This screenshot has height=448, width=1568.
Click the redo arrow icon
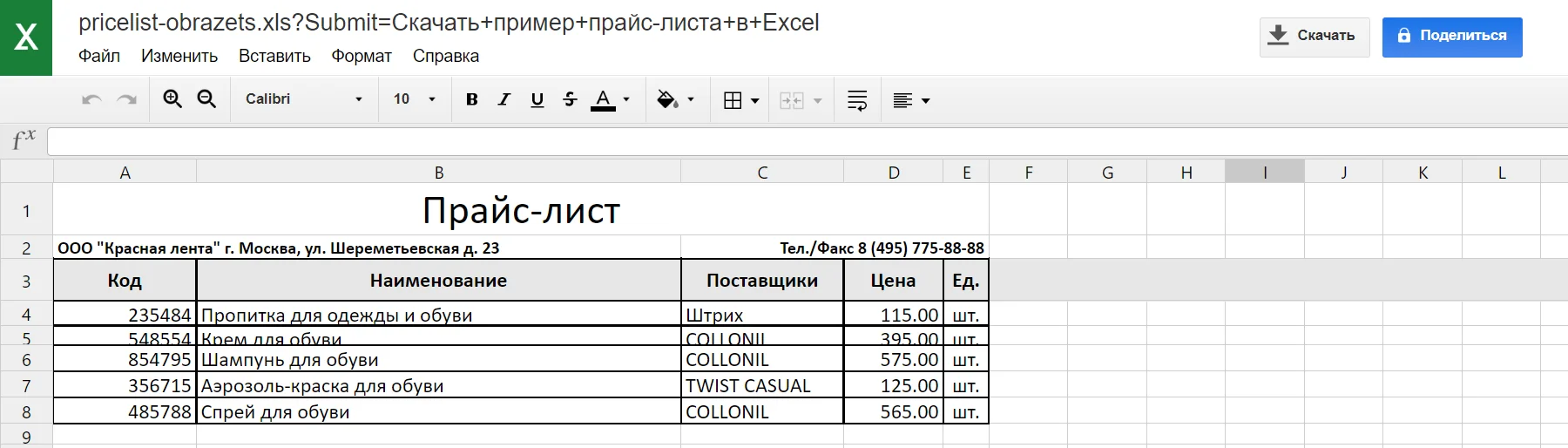[x=127, y=99]
